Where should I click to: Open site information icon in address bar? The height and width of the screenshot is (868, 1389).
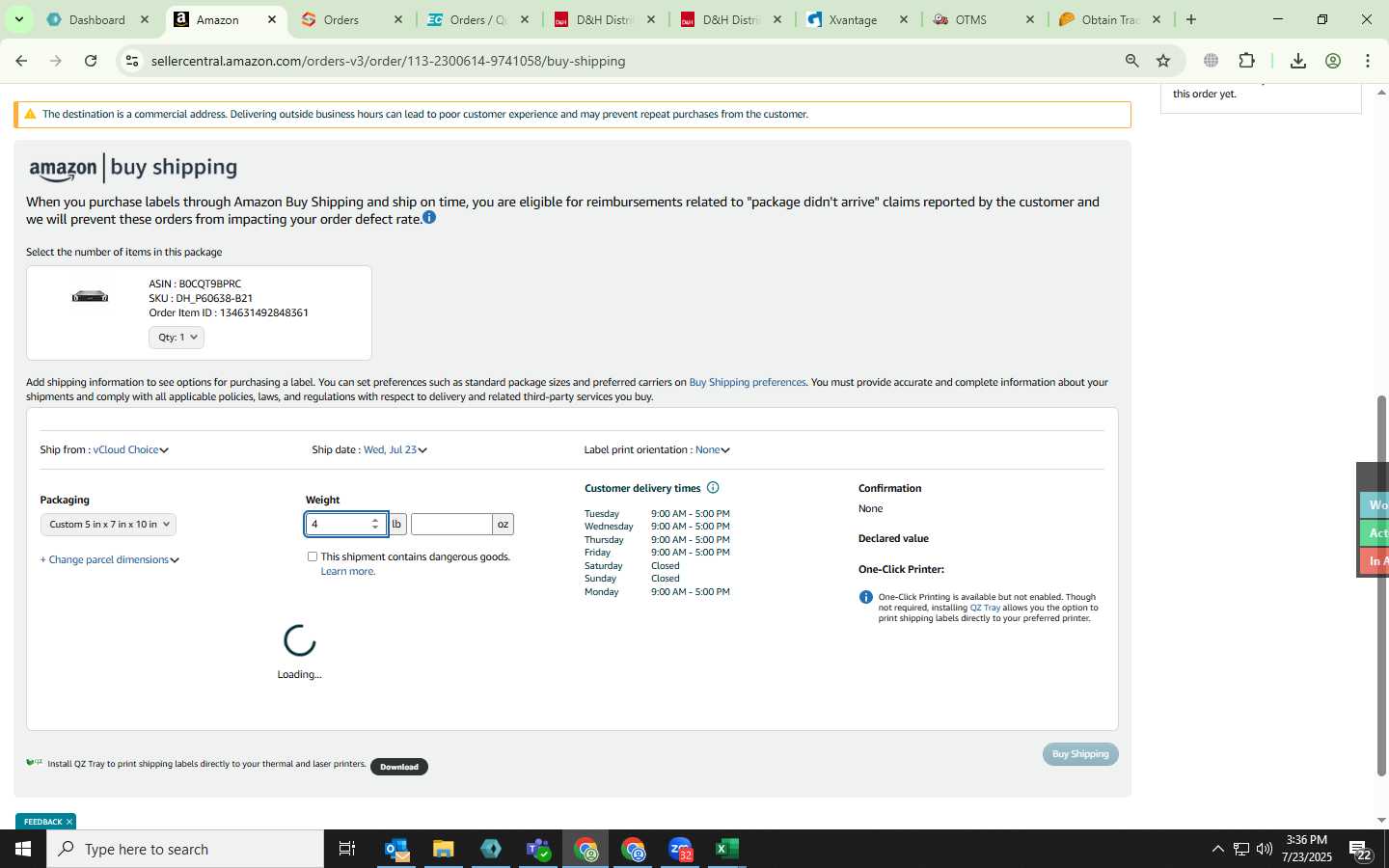tap(132, 61)
